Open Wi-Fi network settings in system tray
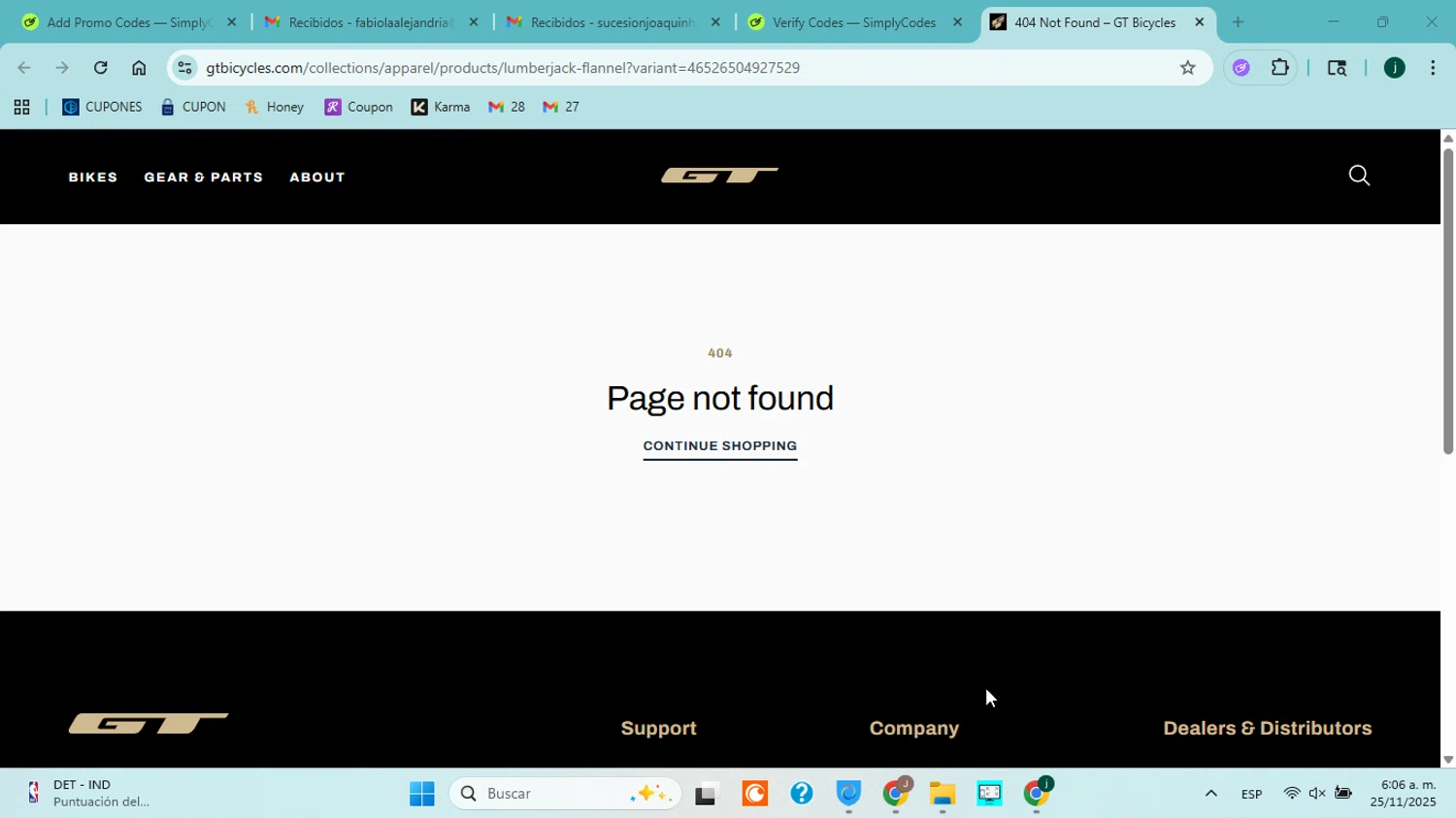Screen dimensions: 1456x818 (x=1291, y=794)
